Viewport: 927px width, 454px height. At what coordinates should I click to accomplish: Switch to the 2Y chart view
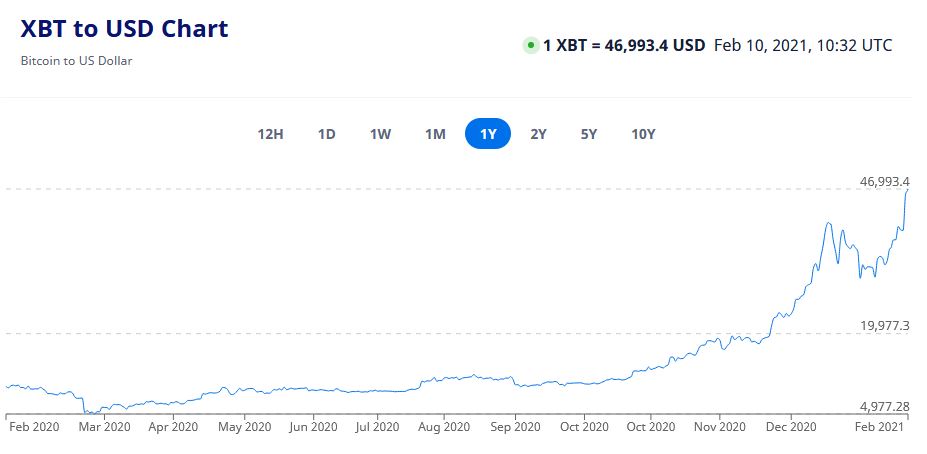coord(538,134)
